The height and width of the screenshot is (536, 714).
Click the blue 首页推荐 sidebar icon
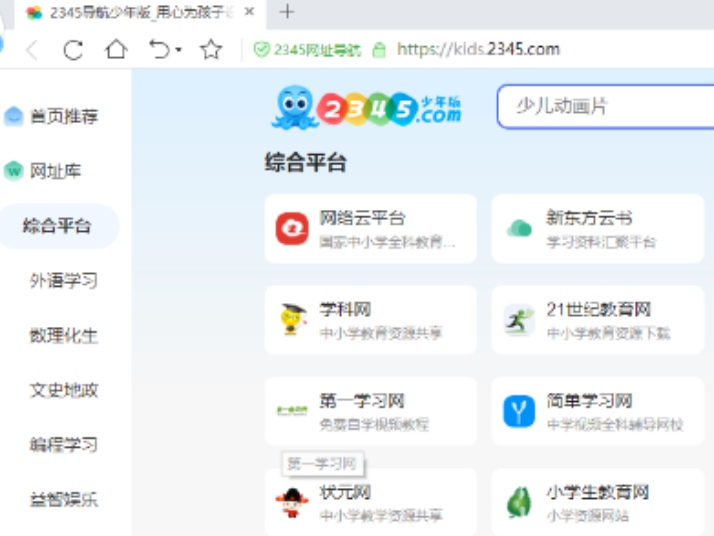tap(14, 116)
